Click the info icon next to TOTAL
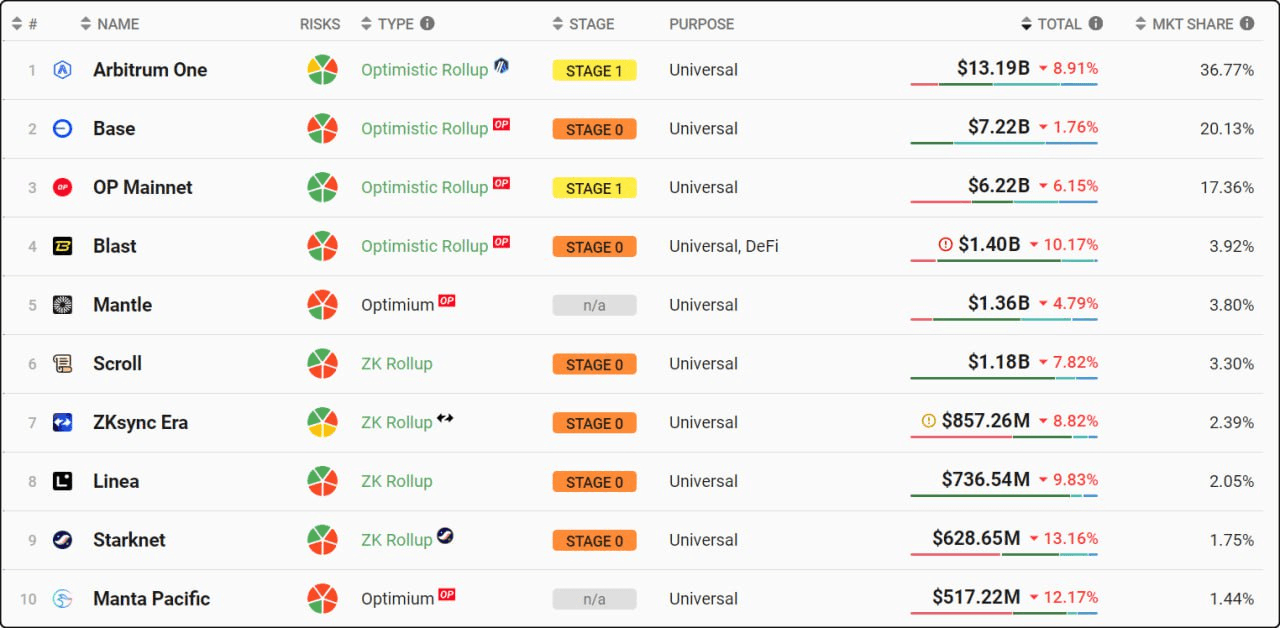Image resolution: width=1280 pixels, height=628 pixels. [1096, 24]
